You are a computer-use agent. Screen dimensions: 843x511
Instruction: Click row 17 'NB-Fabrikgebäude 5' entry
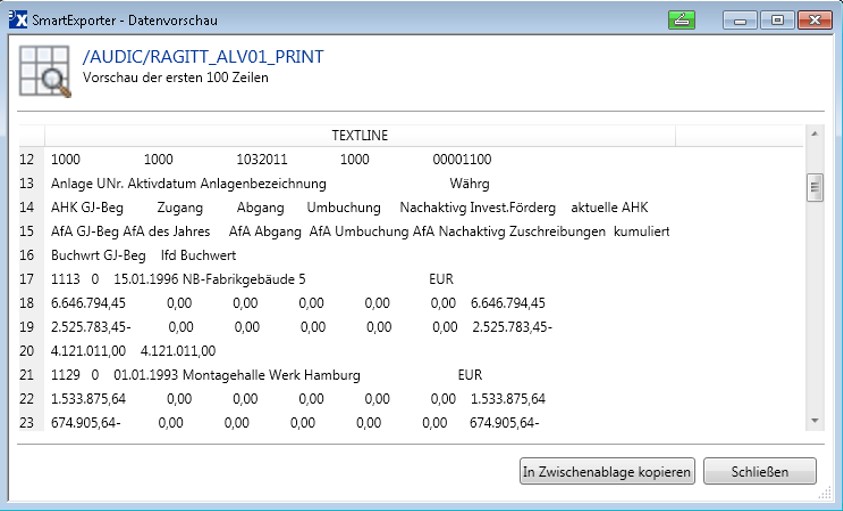coord(244,279)
